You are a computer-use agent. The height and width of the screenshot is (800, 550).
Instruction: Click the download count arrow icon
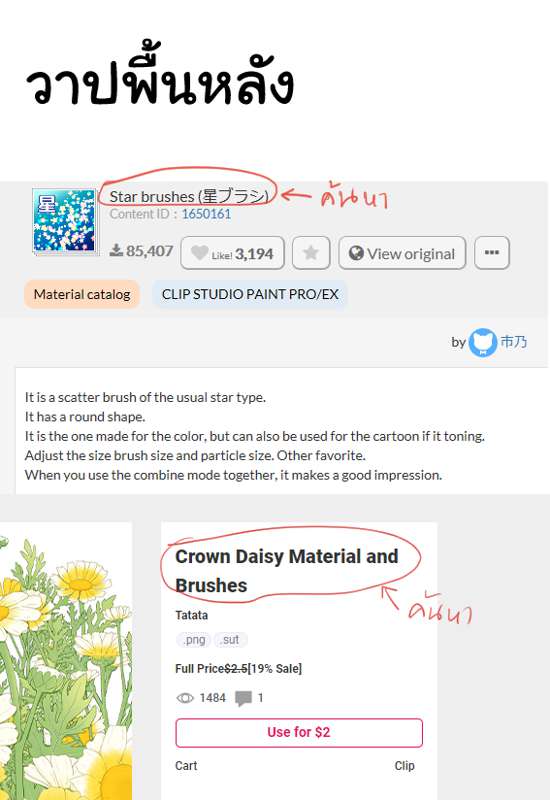point(116,250)
